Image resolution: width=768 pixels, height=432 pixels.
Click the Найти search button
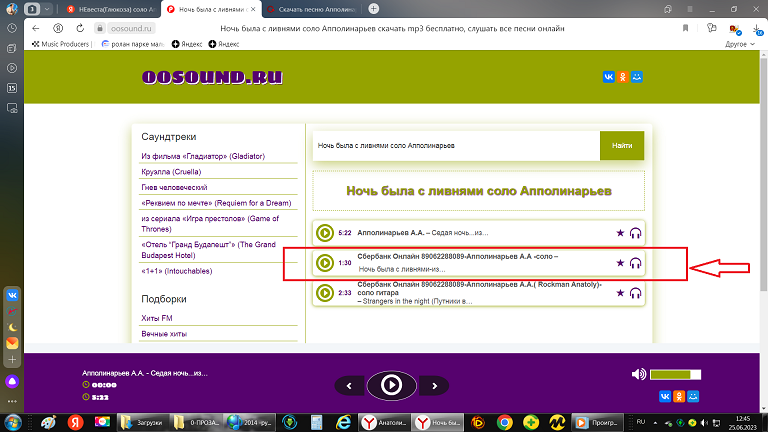(x=622, y=145)
